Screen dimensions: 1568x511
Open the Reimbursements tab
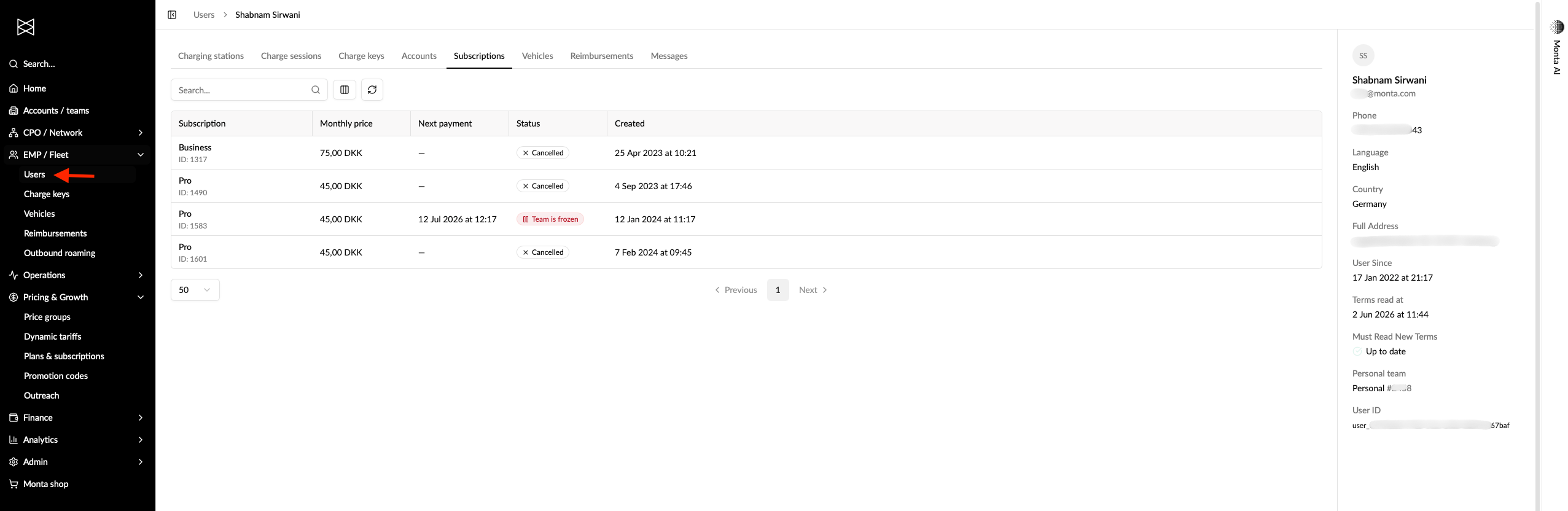click(602, 56)
